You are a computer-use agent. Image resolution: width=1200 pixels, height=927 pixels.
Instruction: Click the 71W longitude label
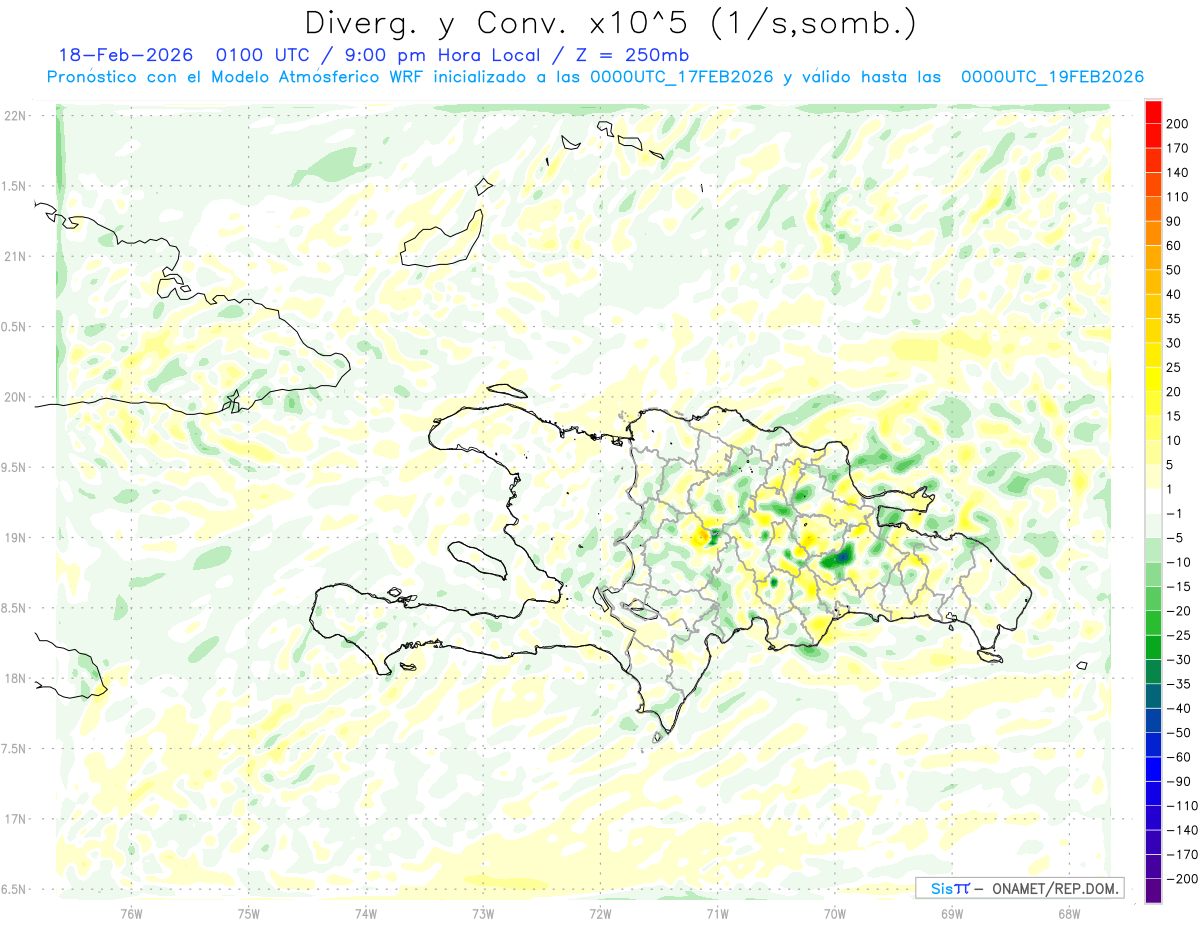717,913
